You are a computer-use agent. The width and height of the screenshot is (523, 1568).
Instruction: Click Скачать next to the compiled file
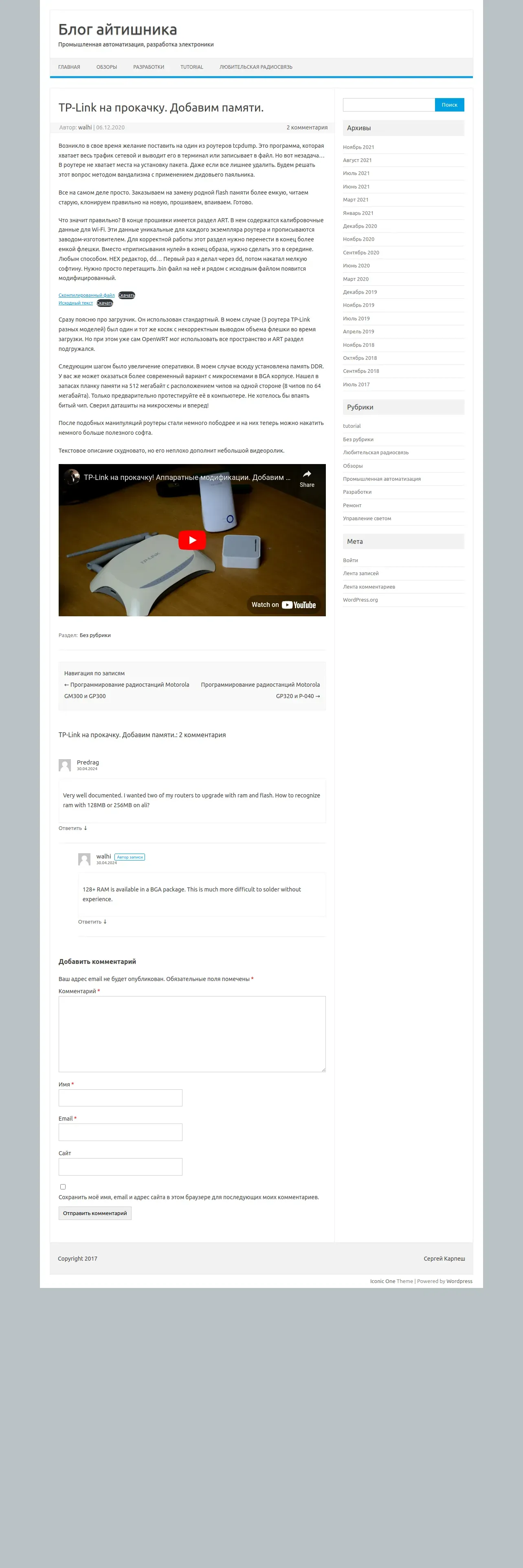[127, 295]
